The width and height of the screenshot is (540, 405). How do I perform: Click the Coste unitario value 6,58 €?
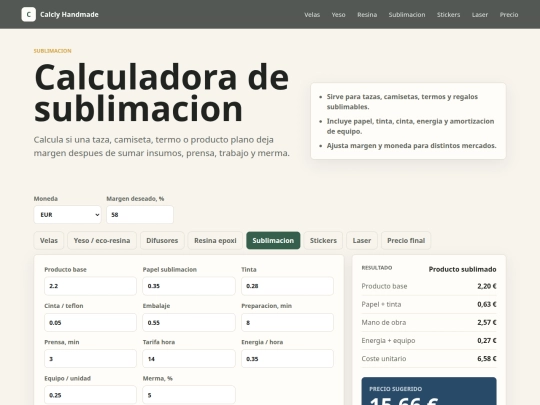click(x=487, y=359)
